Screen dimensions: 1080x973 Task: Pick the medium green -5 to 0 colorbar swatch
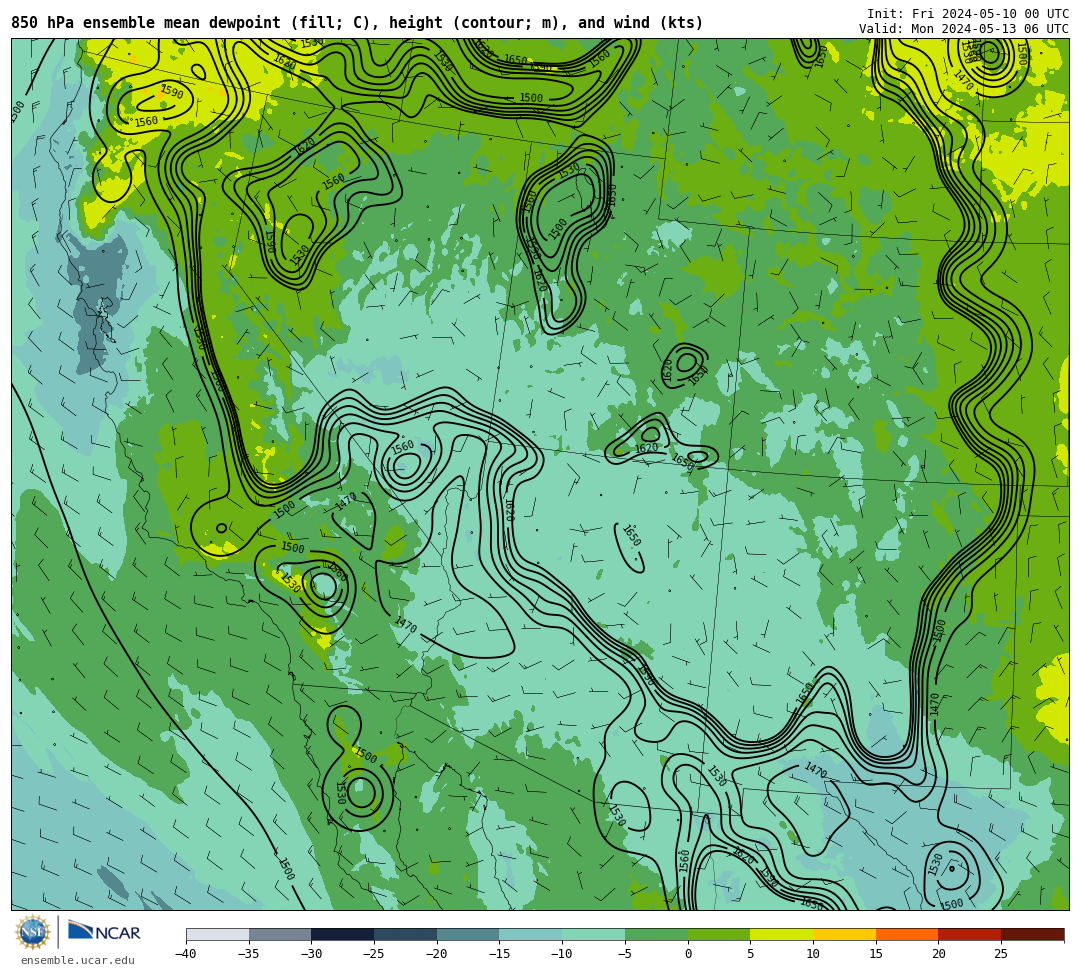pos(656,934)
